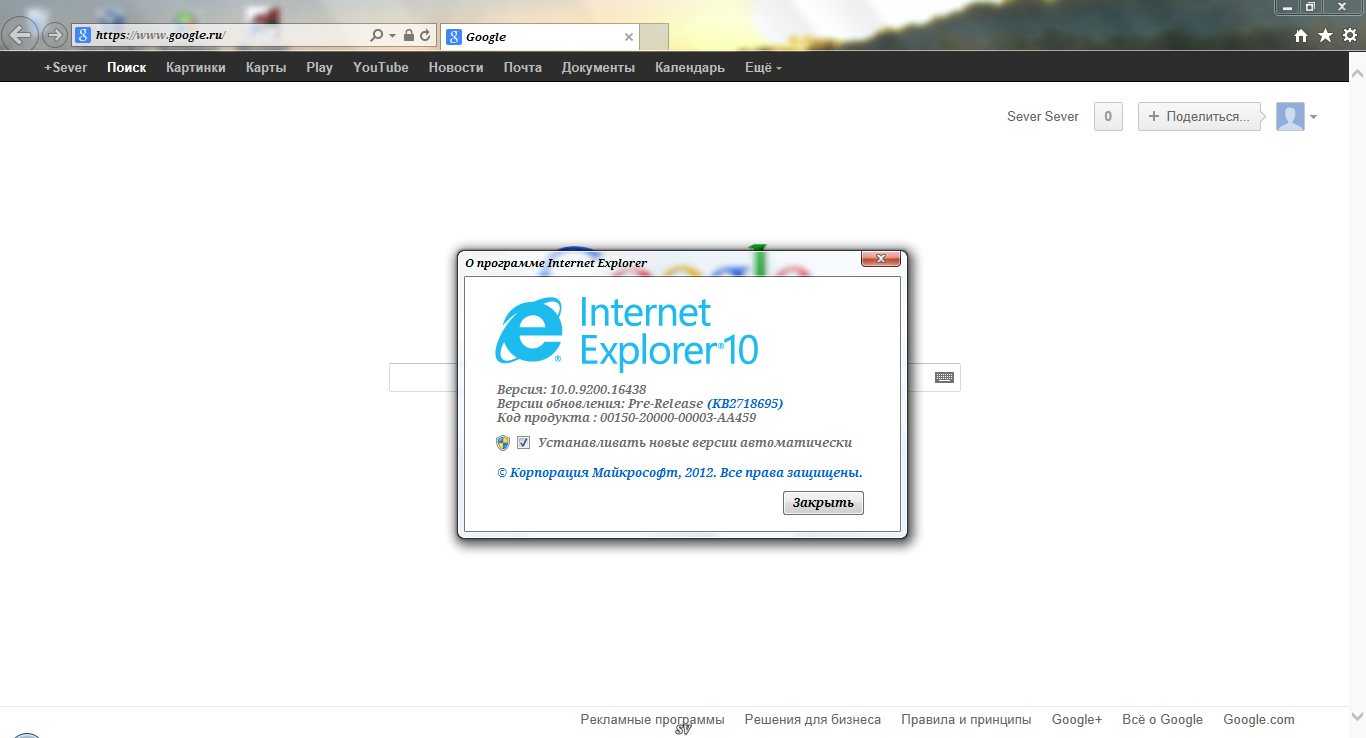The image size is (1366, 738).
Task: Click into the Google search field
Action: point(675,377)
